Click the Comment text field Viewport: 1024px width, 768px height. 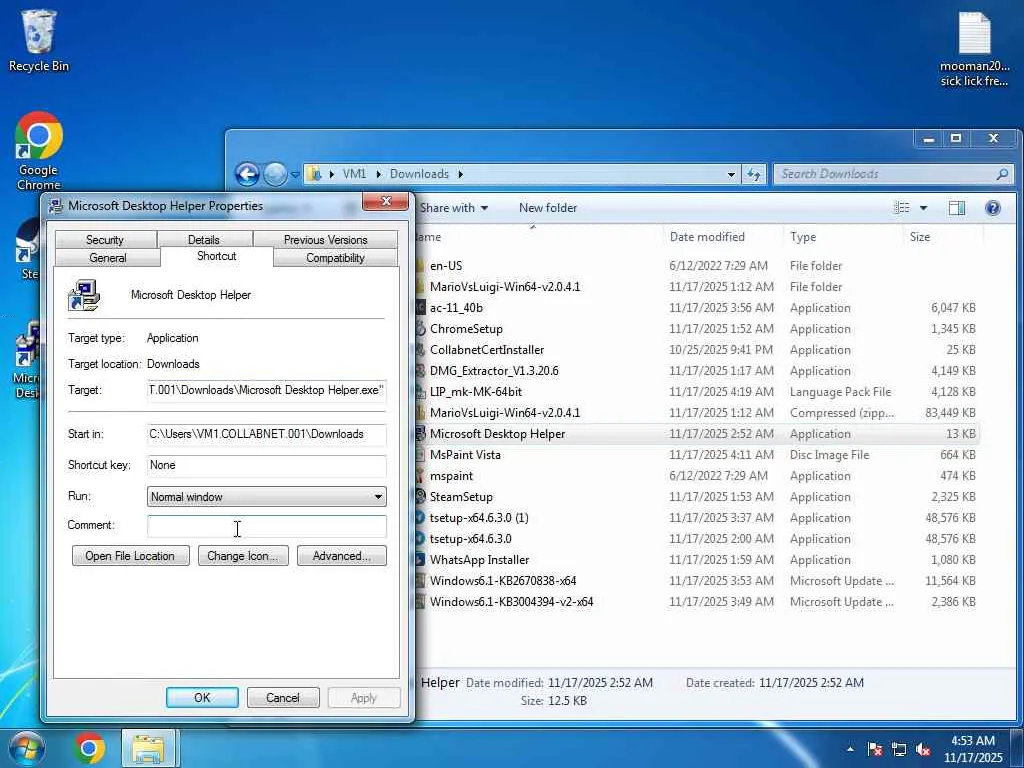click(x=266, y=526)
